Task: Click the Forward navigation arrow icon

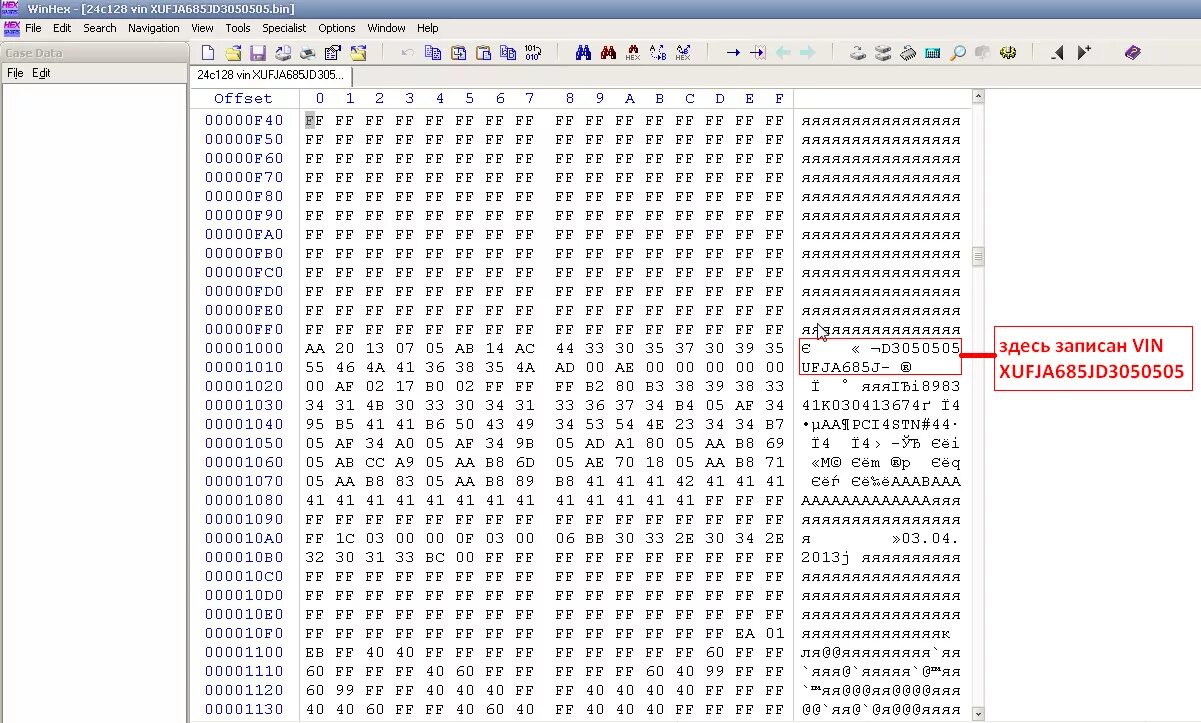Action: coord(808,53)
